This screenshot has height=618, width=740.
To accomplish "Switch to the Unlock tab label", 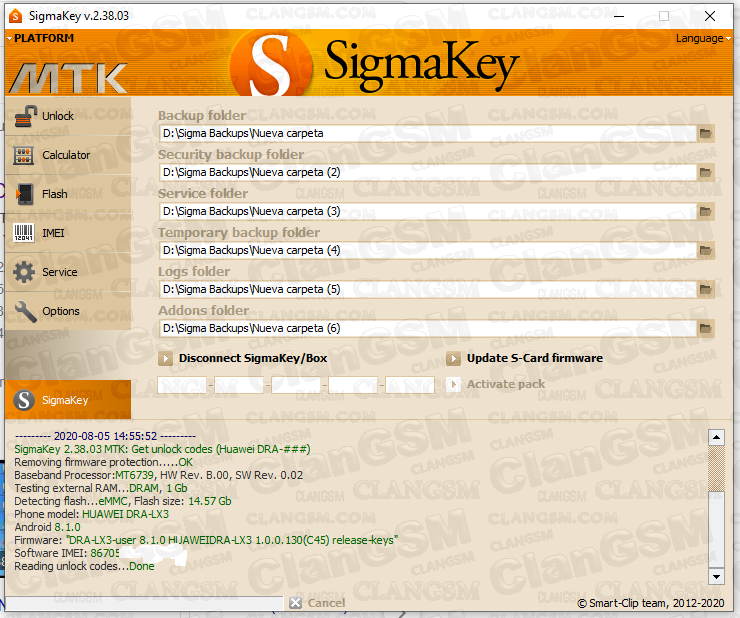I will [x=58, y=116].
